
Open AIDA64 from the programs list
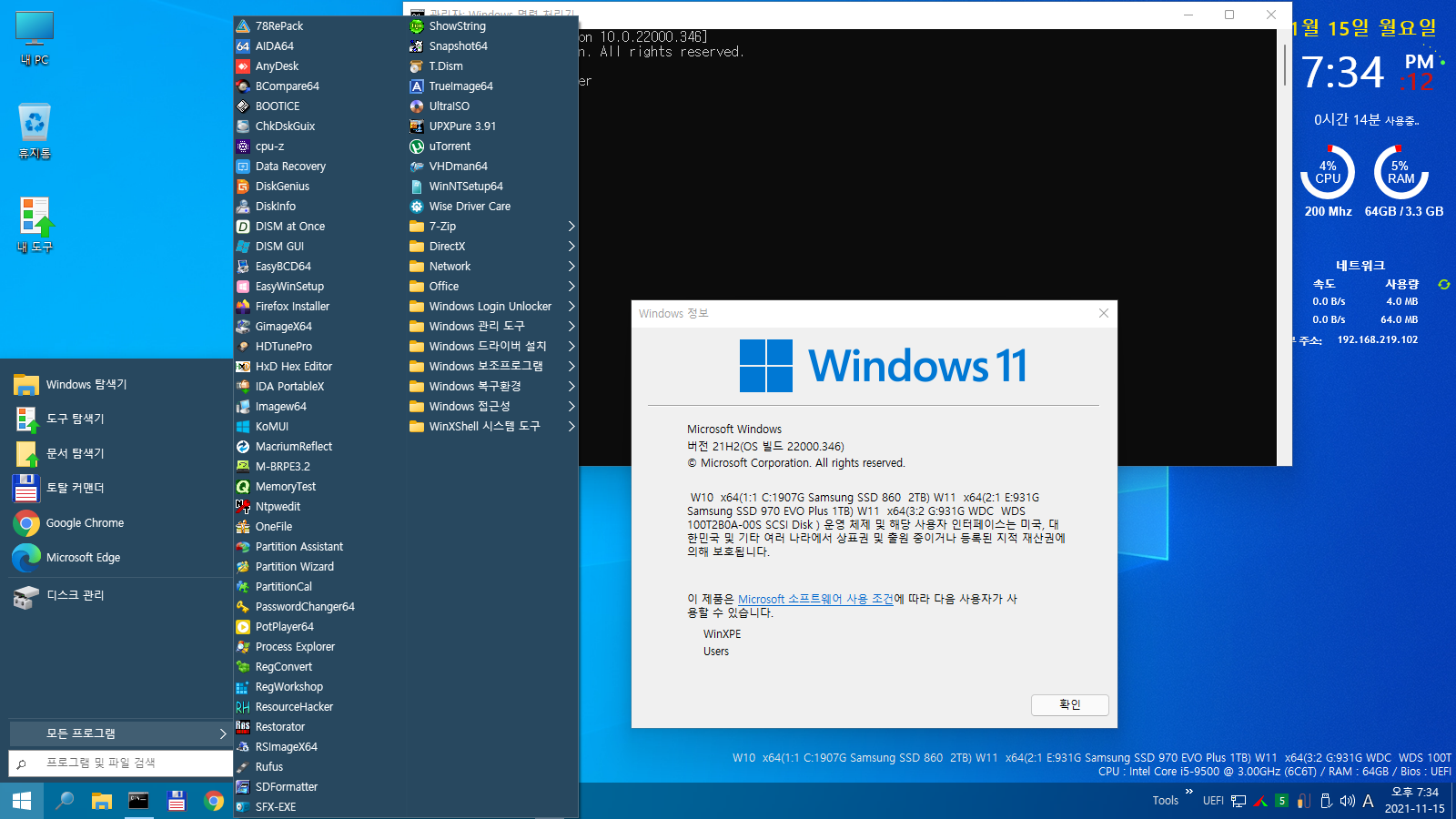click(x=274, y=46)
